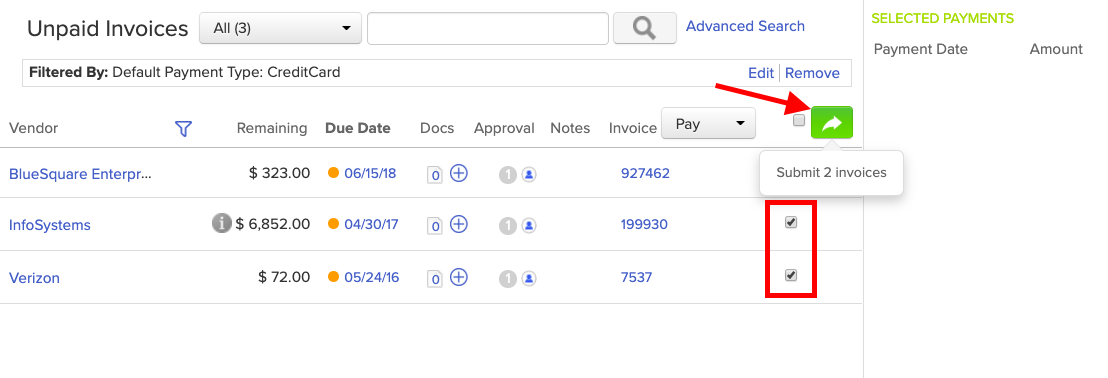Screen dimensions: 1108x378
Task: Open invoice 199930
Action: (x=644, y=225)
